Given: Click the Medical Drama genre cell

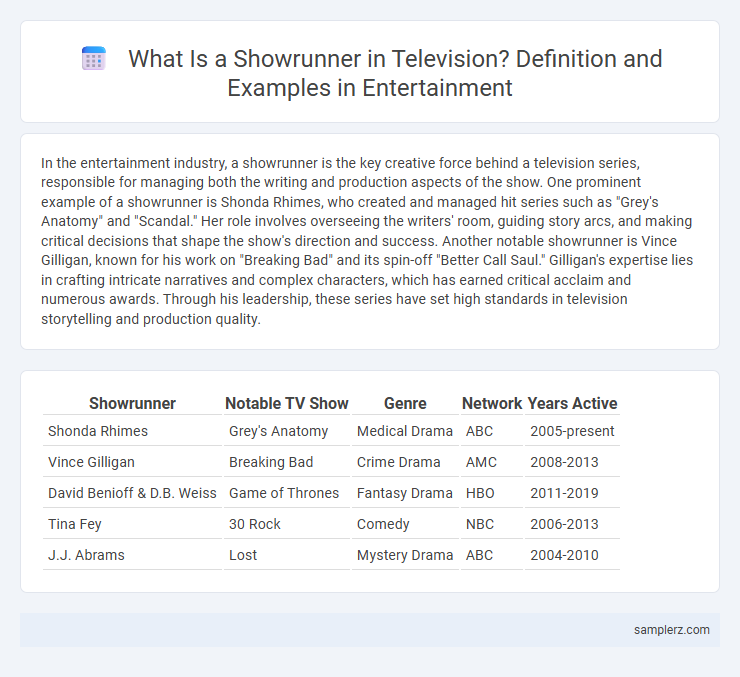Looking at the screenshot, I should [405, 431].
